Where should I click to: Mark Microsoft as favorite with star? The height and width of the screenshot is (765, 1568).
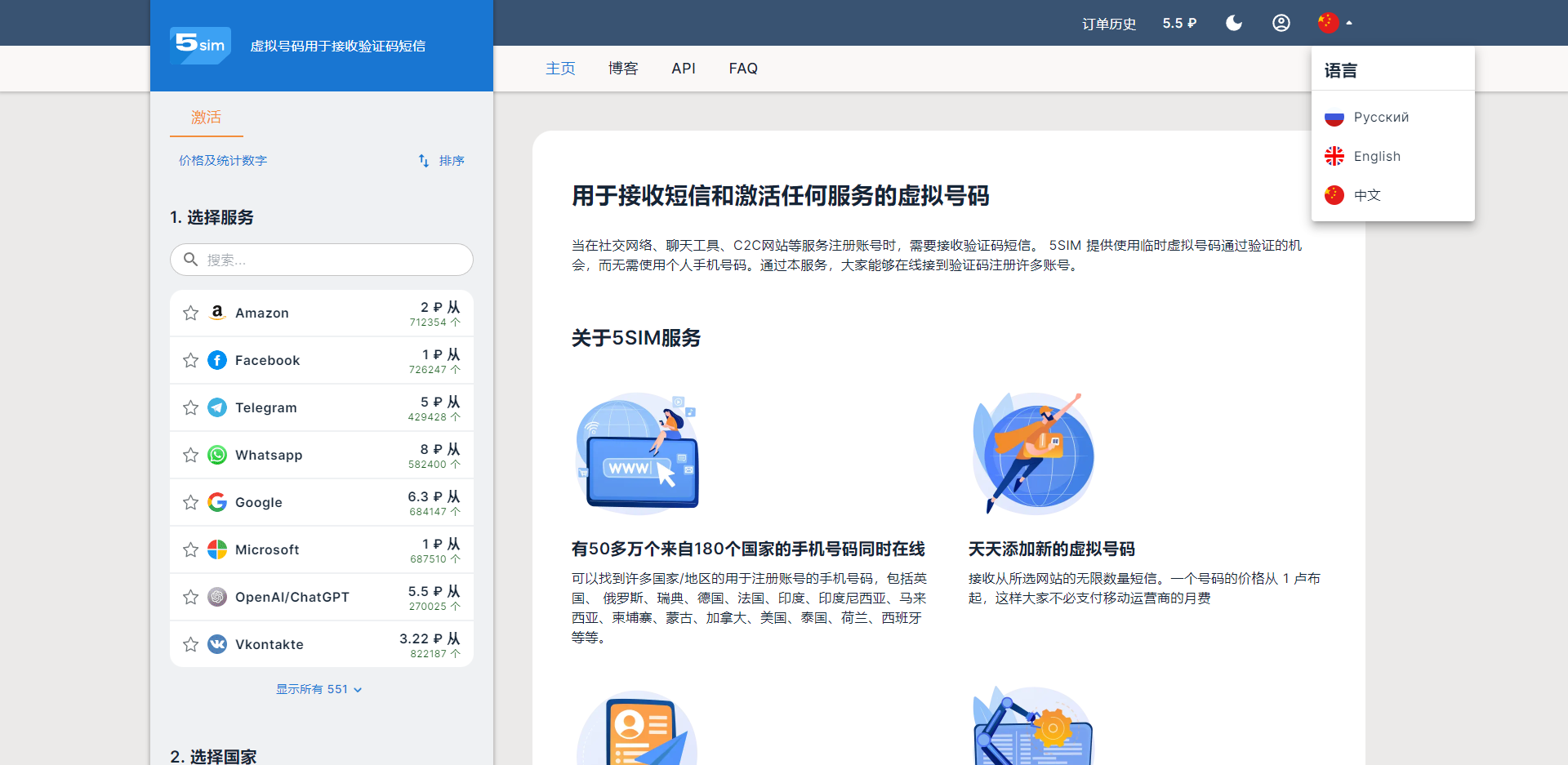click(x=190, y=549)
